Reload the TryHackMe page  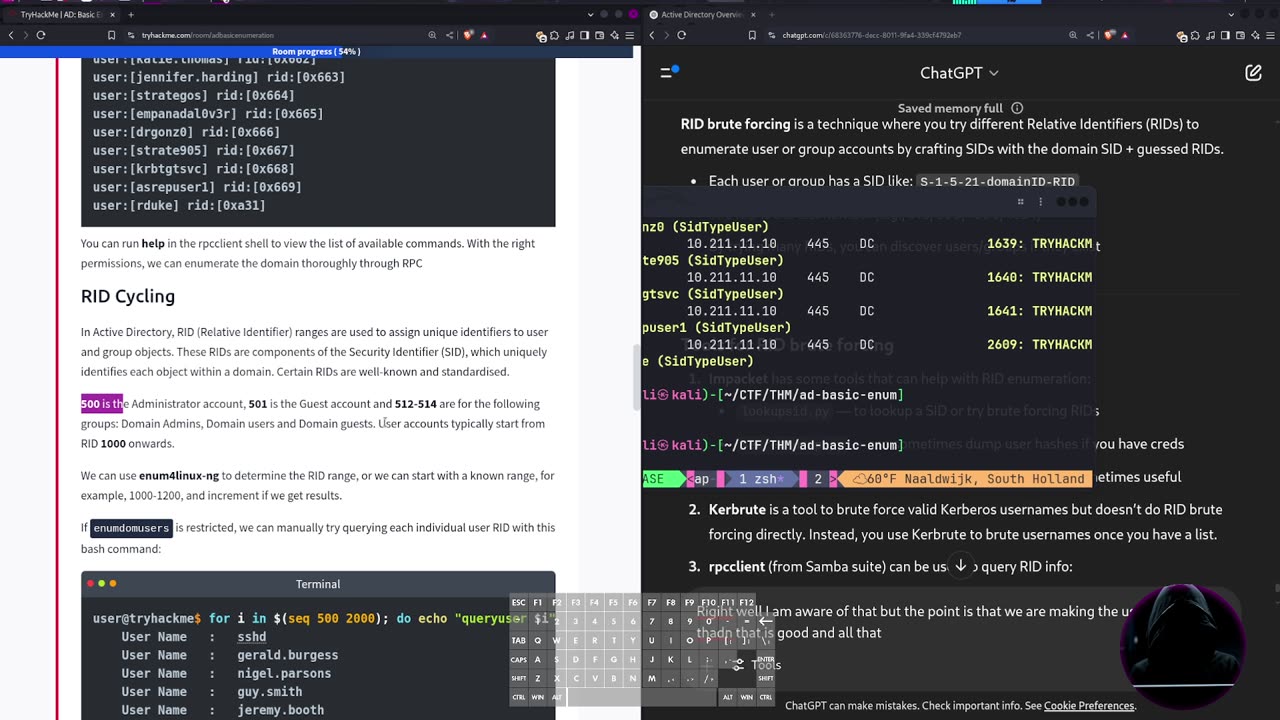coord(41,35)
